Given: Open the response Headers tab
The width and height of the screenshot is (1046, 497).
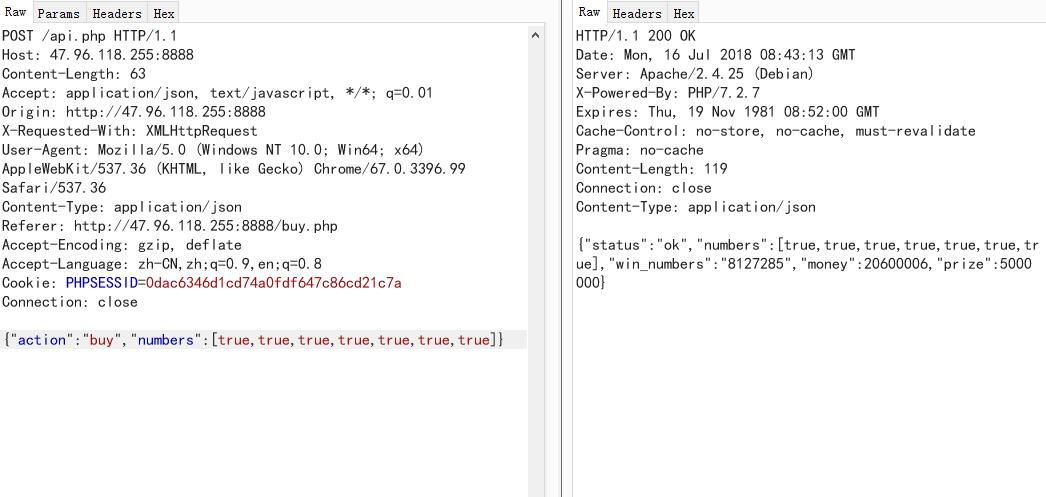Looking at the screenshot, I should point(637,13).
